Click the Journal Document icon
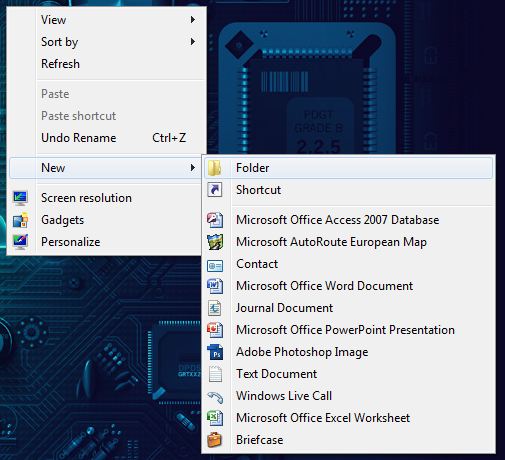 point(215,308)
